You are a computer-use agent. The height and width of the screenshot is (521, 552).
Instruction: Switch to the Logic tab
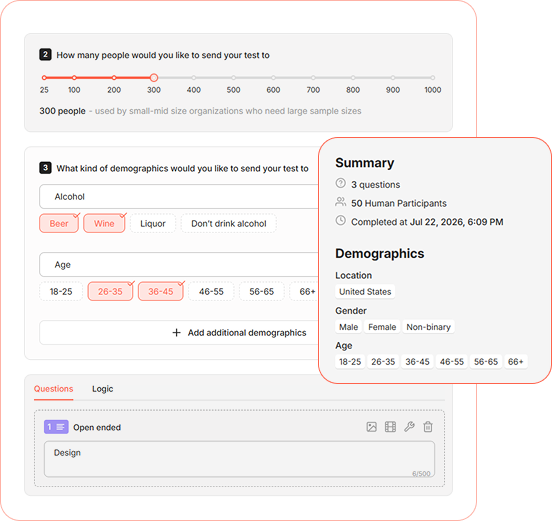click(x=102, y=389)
